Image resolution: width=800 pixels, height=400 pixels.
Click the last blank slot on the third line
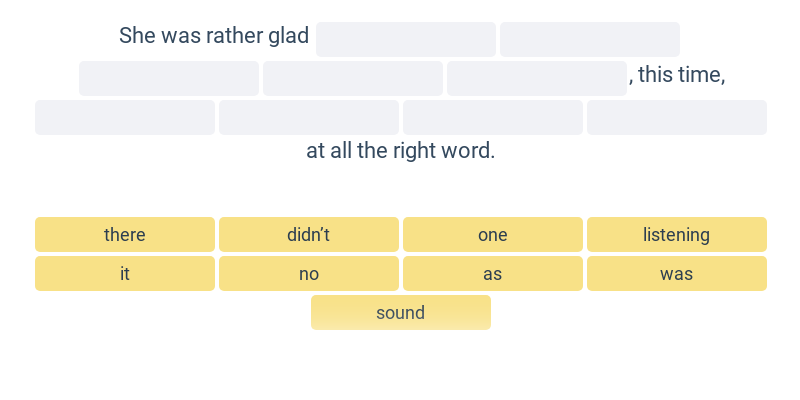[x=677, y=117]
